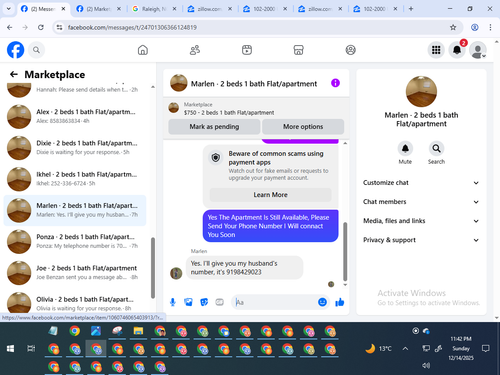500x375 pixels.
Task: Expand Media, files and links section
Action: 421,221
